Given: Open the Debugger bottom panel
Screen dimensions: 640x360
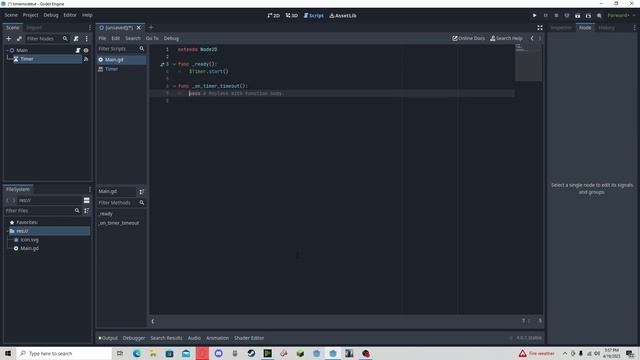Looking at the screenshot, I should tap(134, 338).
